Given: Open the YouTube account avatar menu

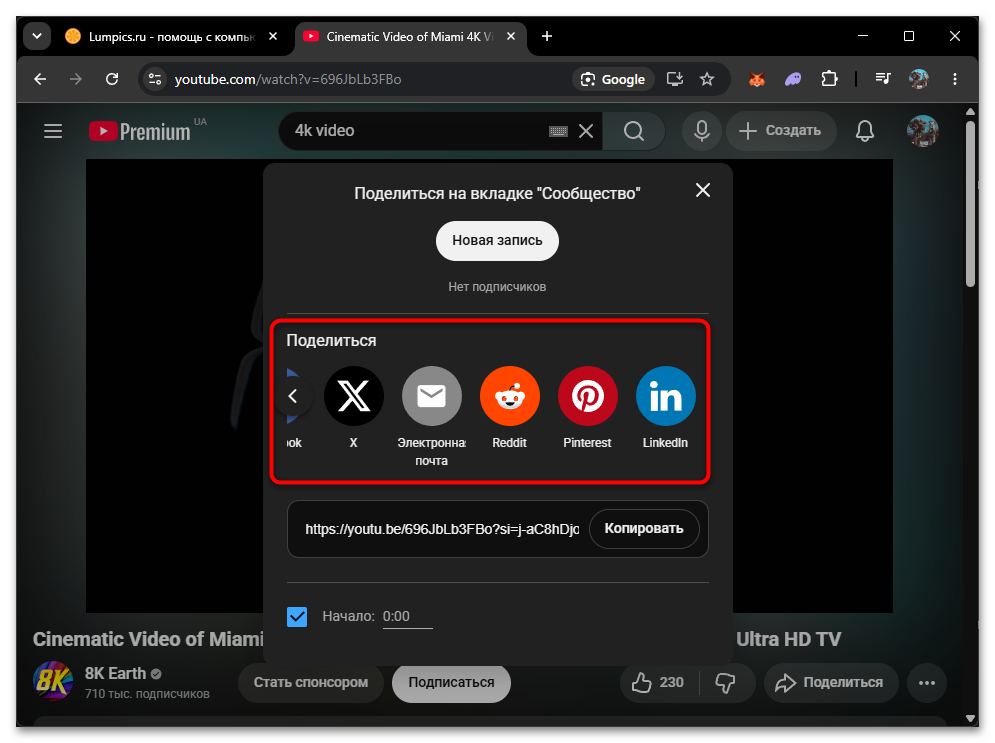Looking at the screenshot, I should (x=922, y=131).
